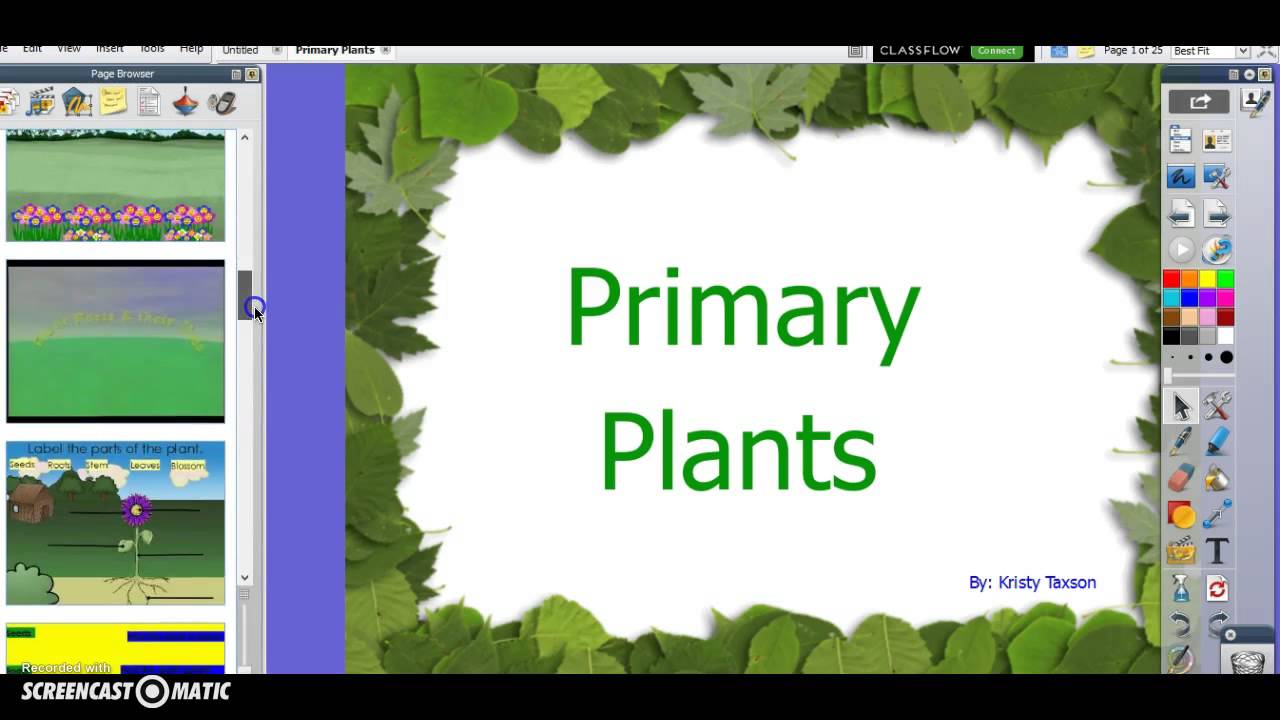The height and width of the screenshot is (720, 1280).
Task: Open the Main Menu icon in toolbox
Action: pyautogui.click(x=1181, y=140)
